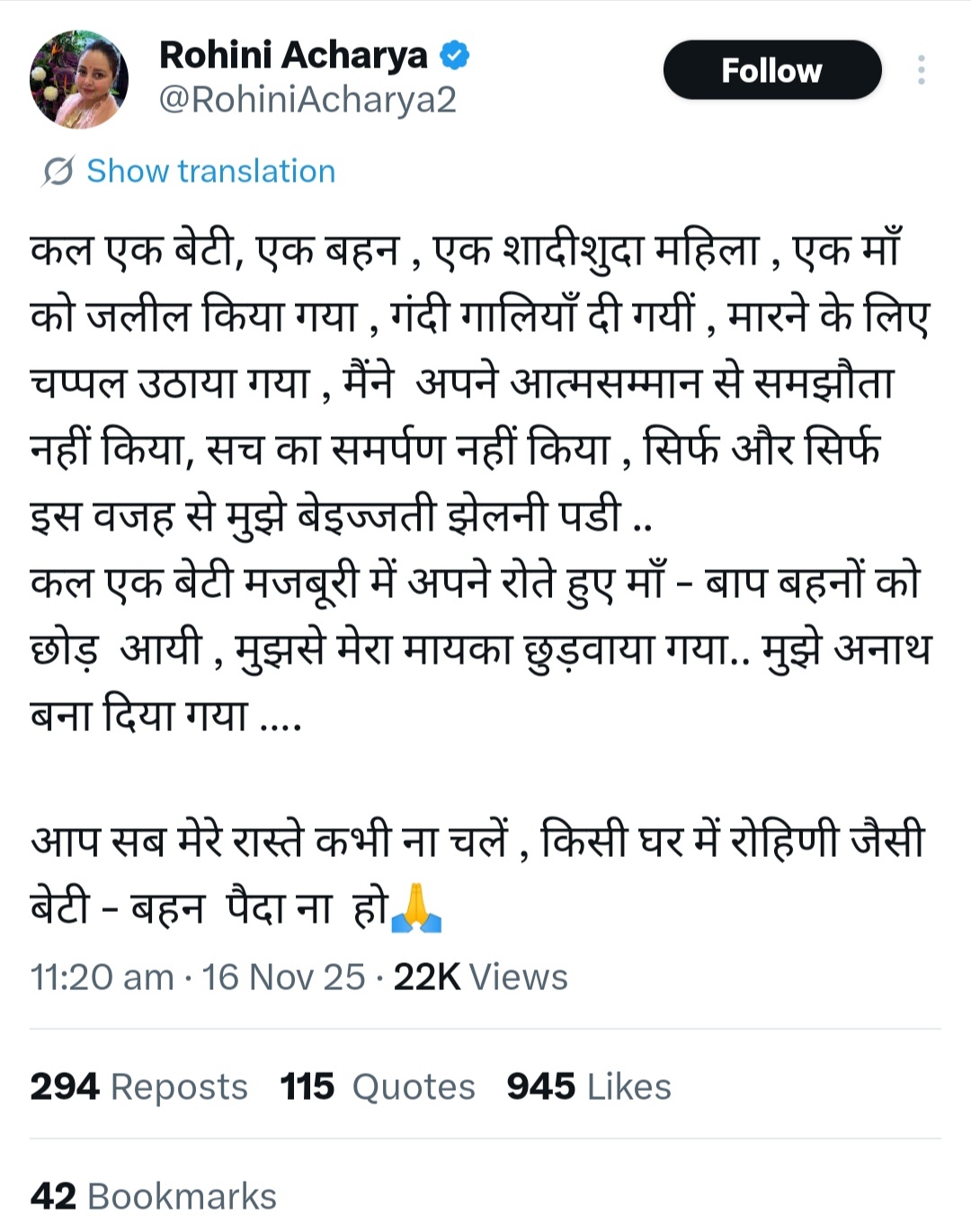Click the line "बना दिया गया ...."

coord(165,715)
